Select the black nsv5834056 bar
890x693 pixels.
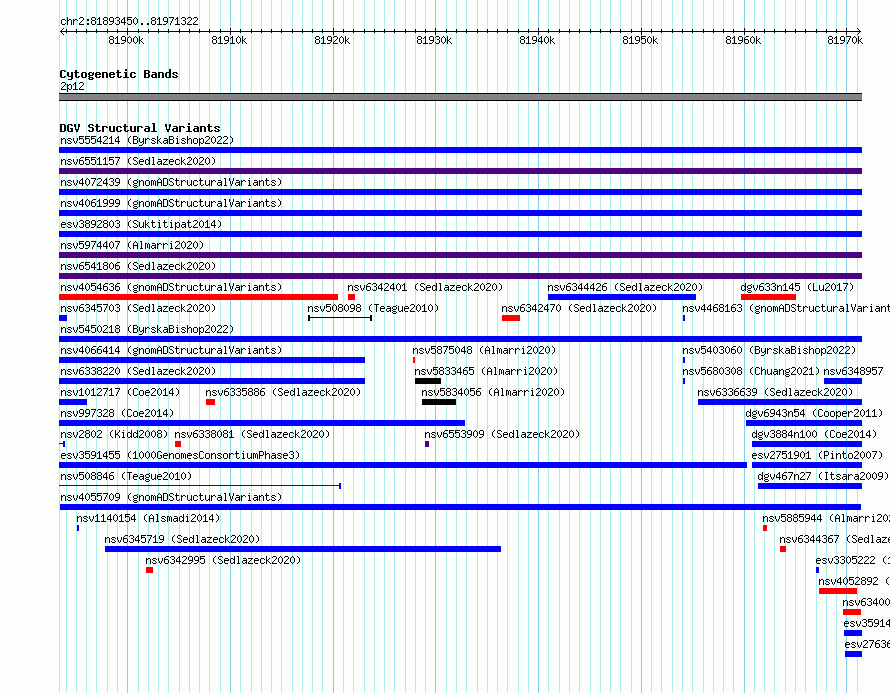point(439,402)
